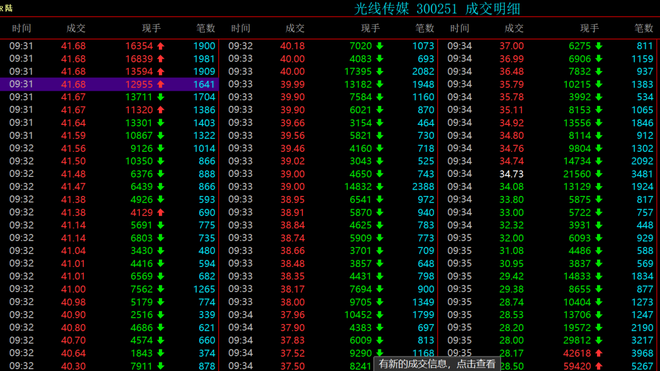This screenshot has height=371, width=660.
Task: Click the green down arrow beside 13711
Action: [160, 97]
